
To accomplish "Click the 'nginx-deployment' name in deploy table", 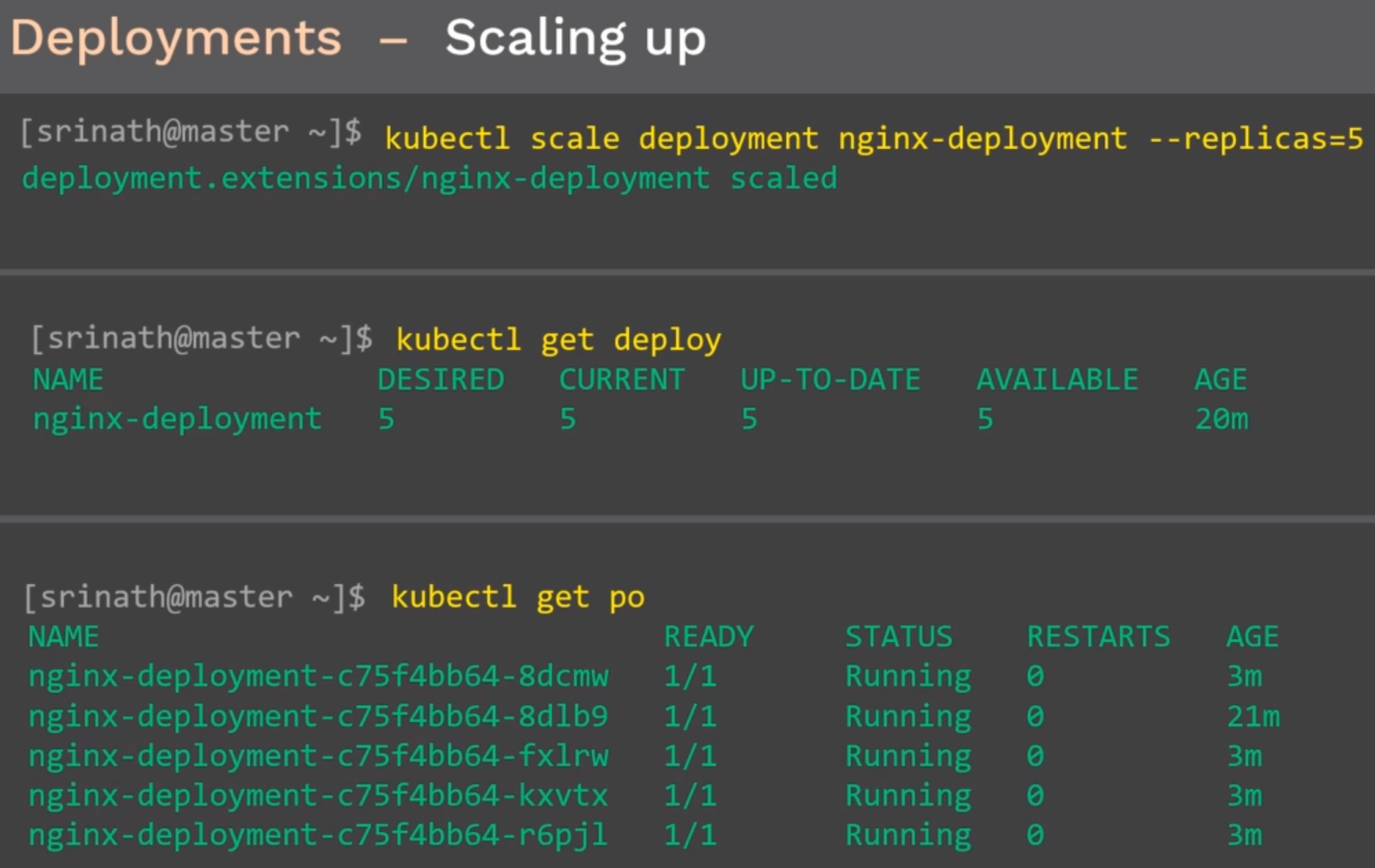I will [x=177, y=420].
